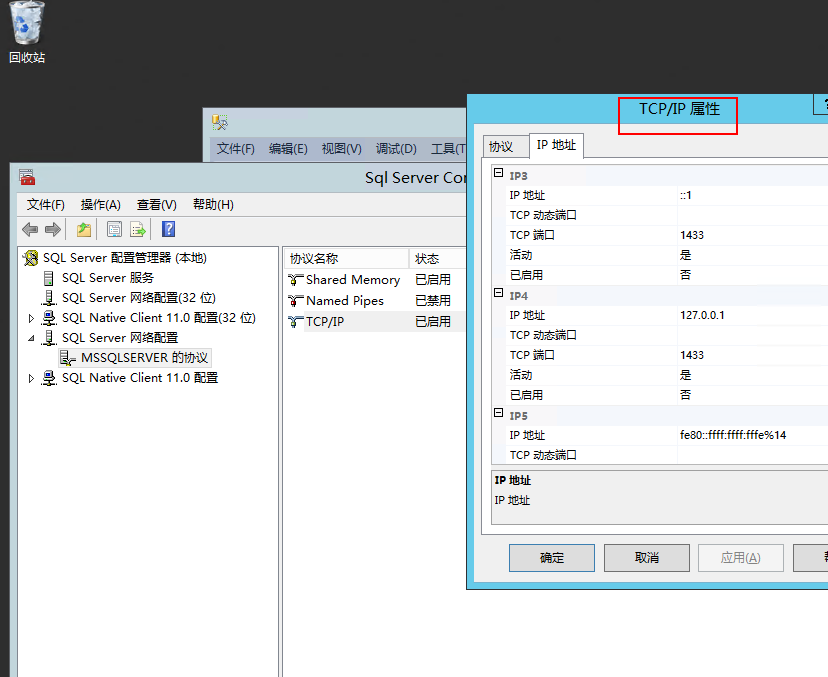Confirm with the 确定 button
The width and height of the screenshot is (828, 677).
coord(552,558)
